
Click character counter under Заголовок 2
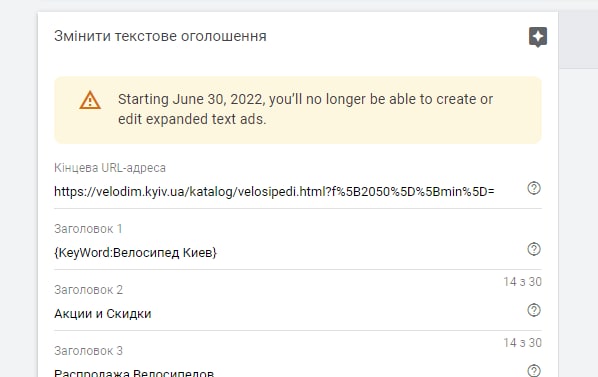[522, 343]
